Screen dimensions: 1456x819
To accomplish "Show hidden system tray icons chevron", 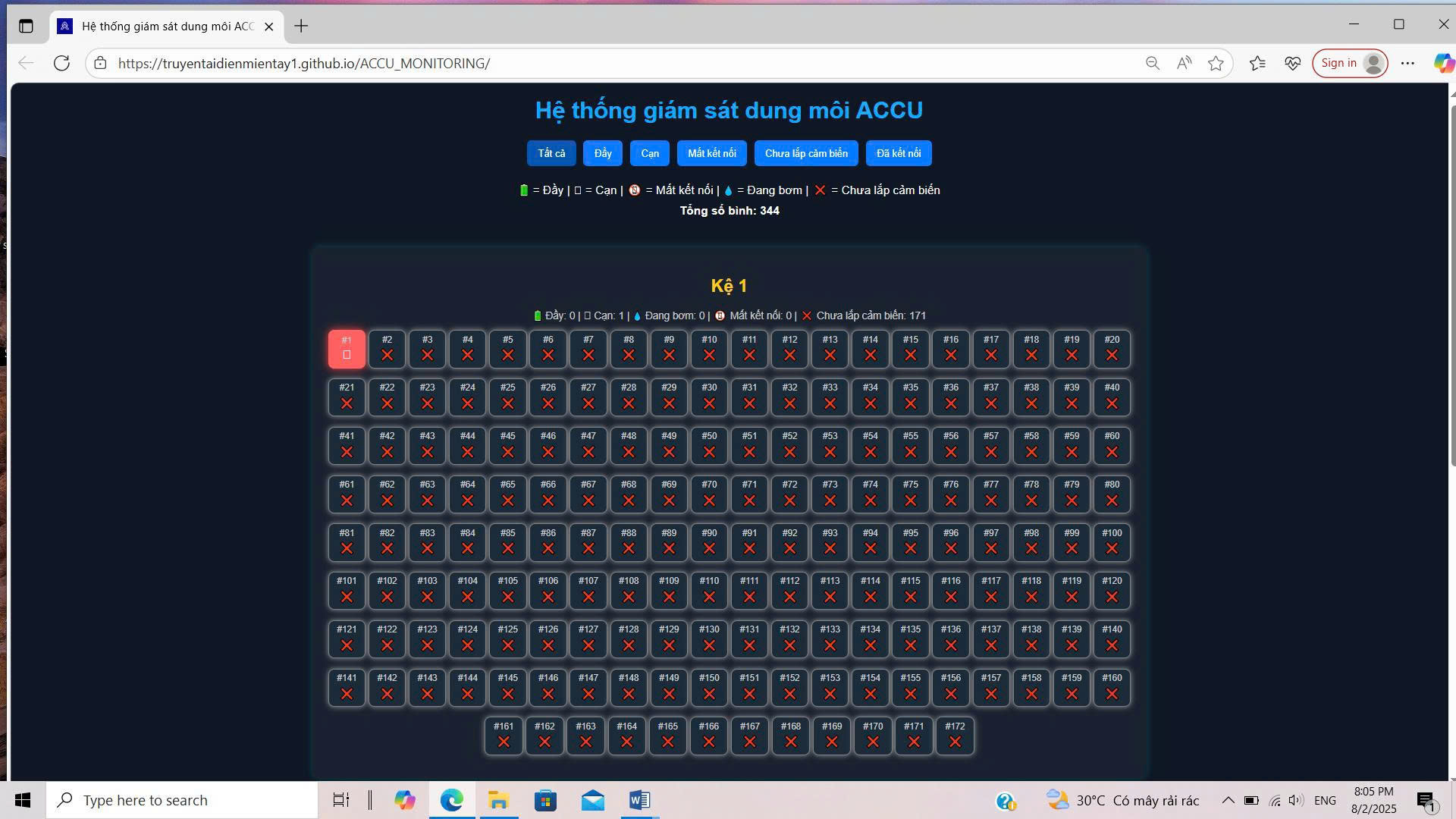I will pyautogui.click(x=1228, y=801).
